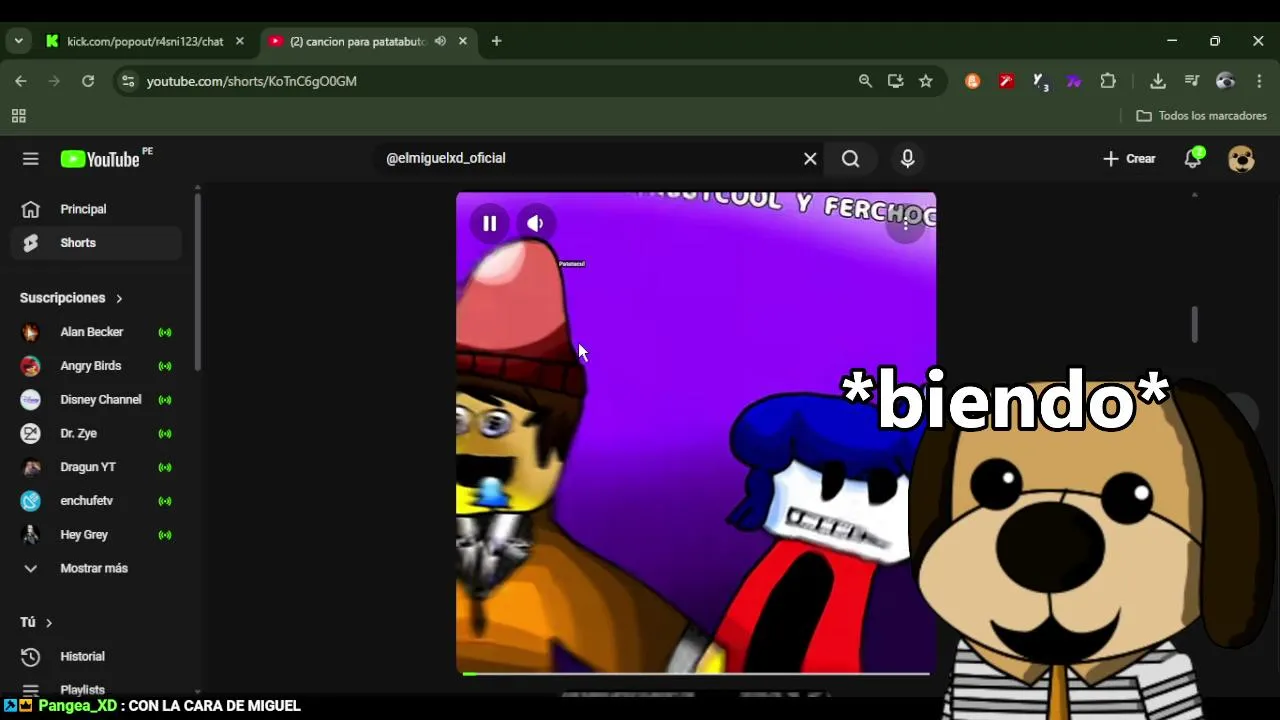Go to the YouTube logo home
Viewport: 1280px width, 720px height.
[100, 159]
